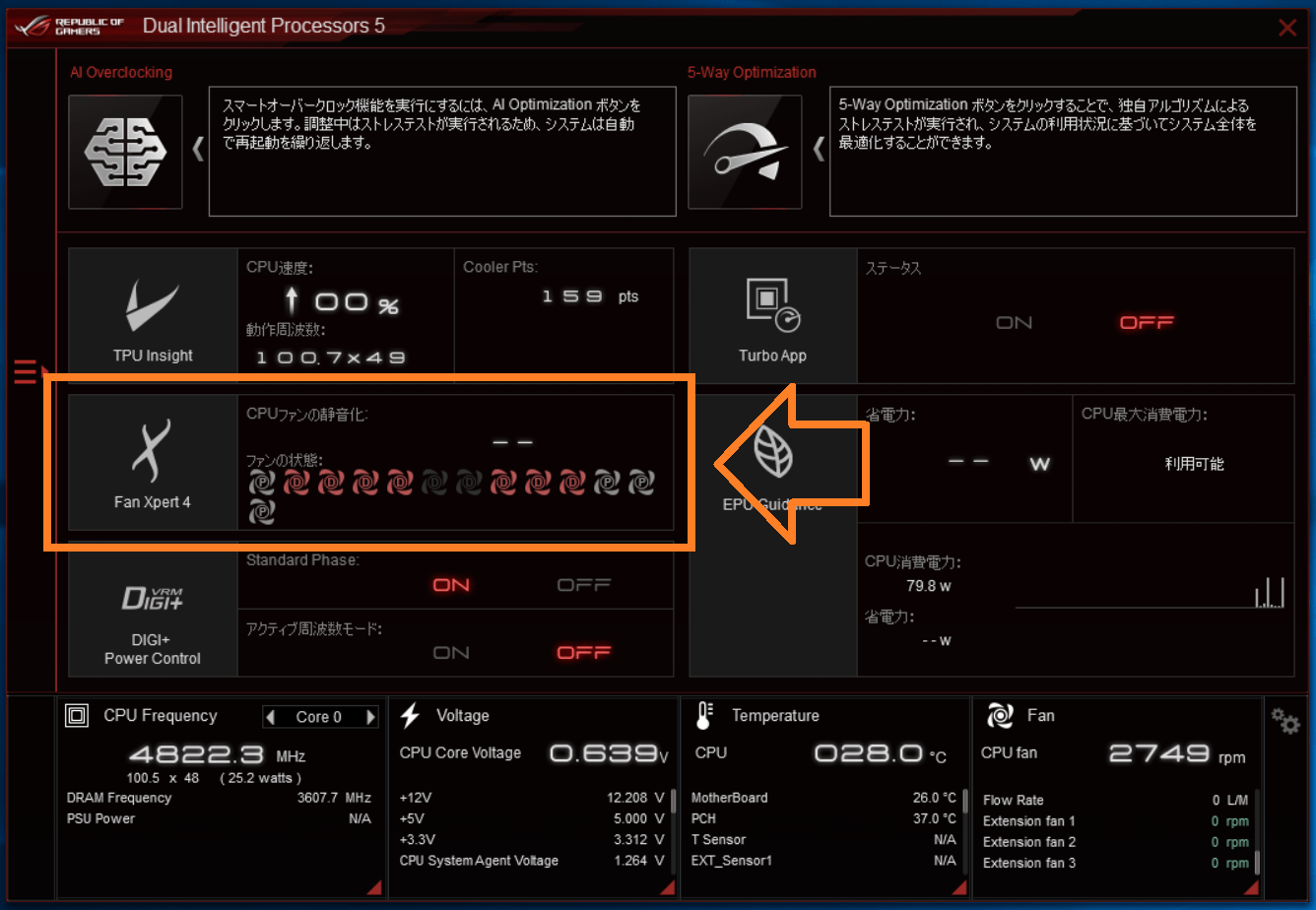The width and height of the screenshot is (1316, 910).
Task: Click the CPU System Agent Voltage row
Action: pyautogui.click(x=531, y=861)
